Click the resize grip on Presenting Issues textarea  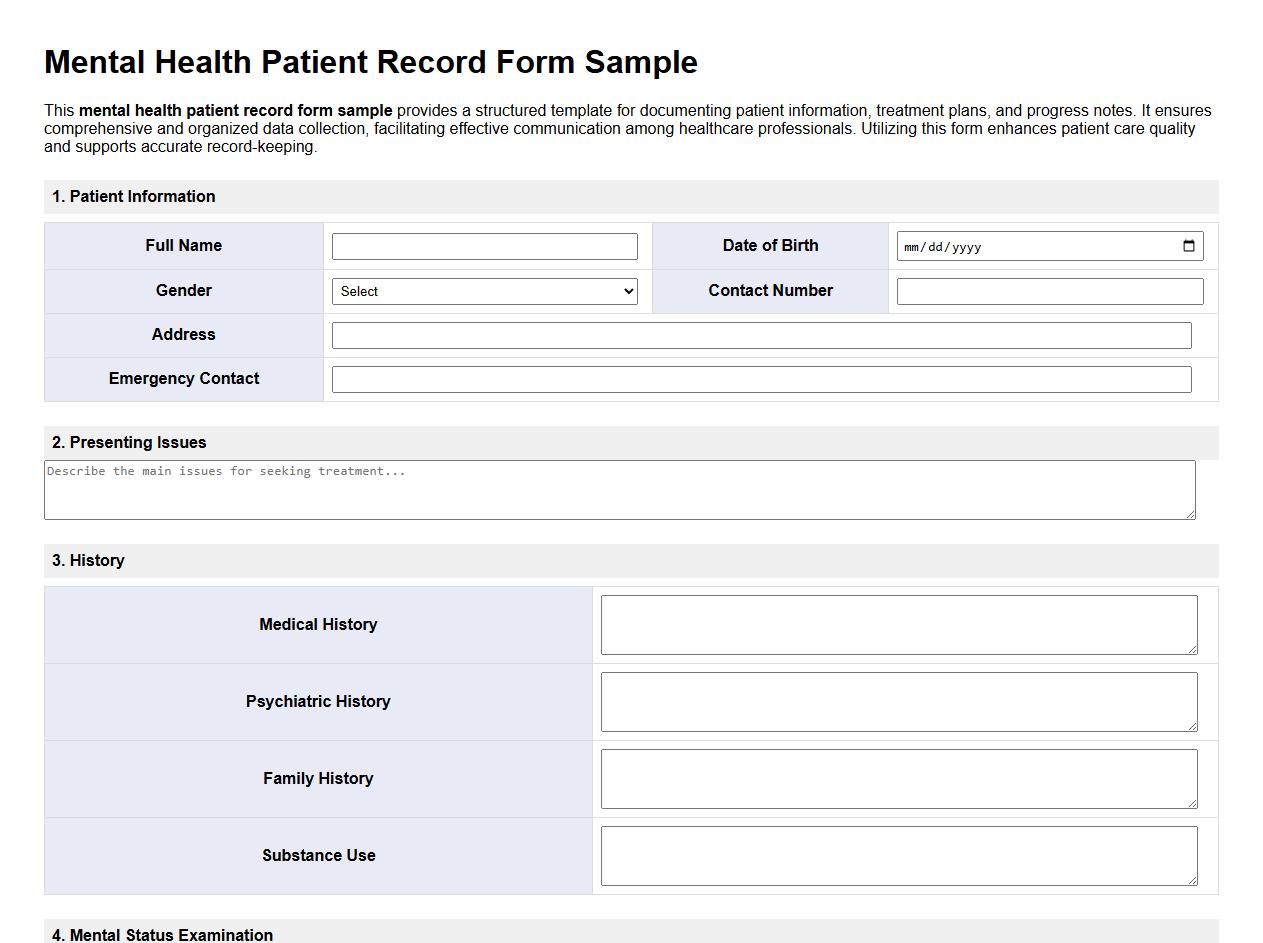(1192, 514)
